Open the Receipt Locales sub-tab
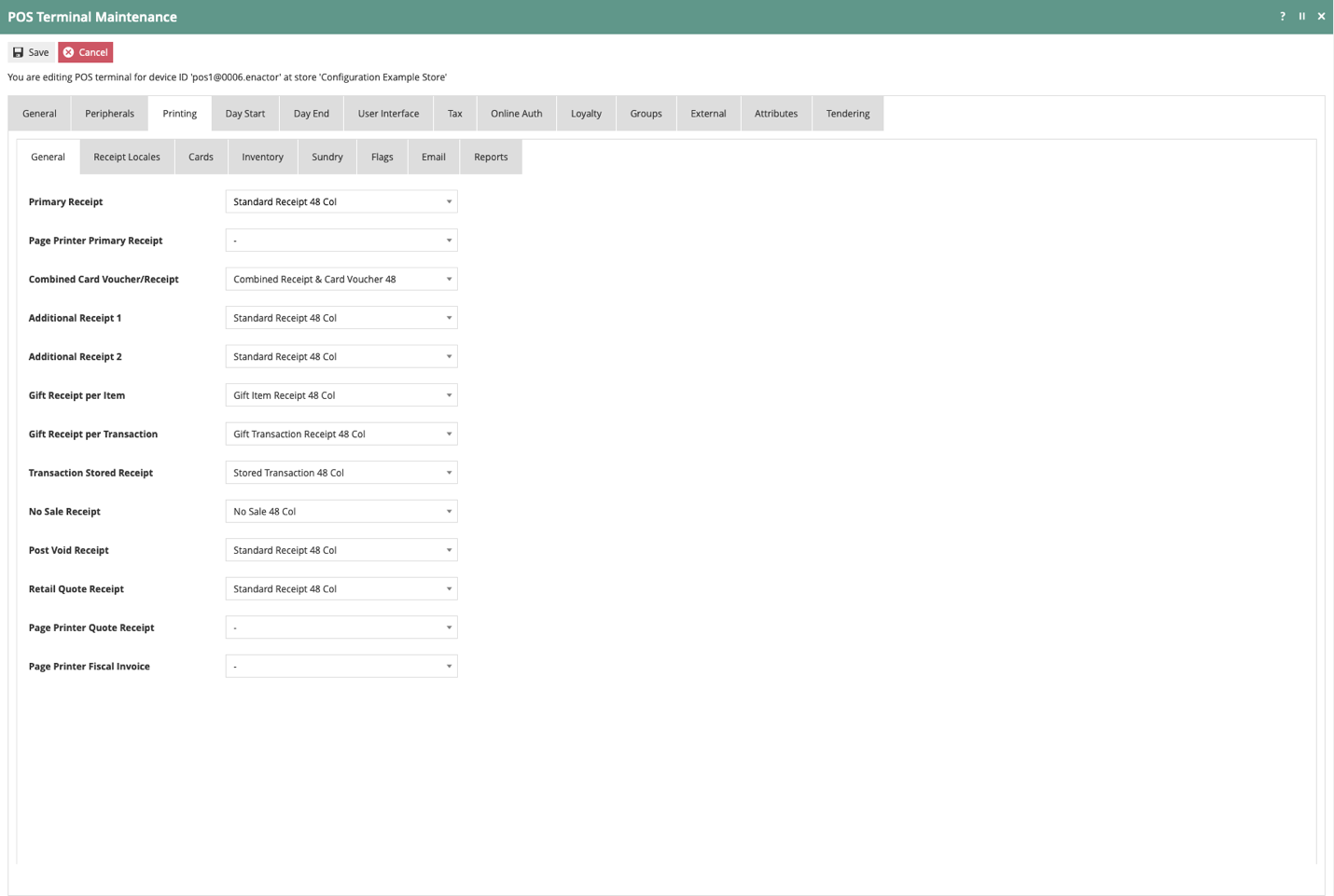Image resolution: width=1334 pixels, height=896 pixels. click(127, 157)
